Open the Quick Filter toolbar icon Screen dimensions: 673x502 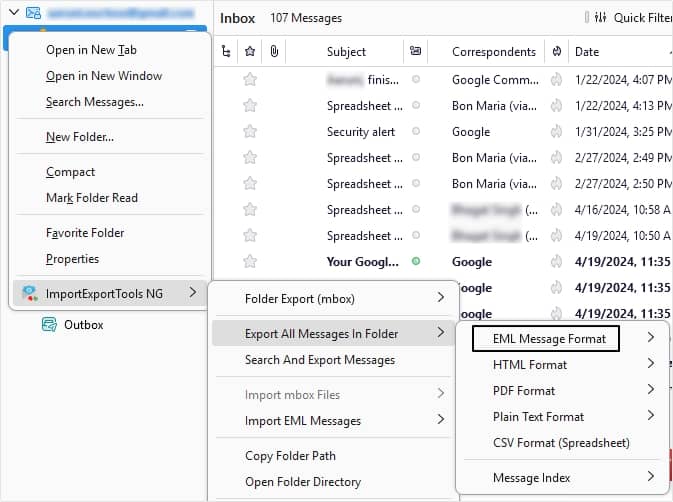click(600, 17)
